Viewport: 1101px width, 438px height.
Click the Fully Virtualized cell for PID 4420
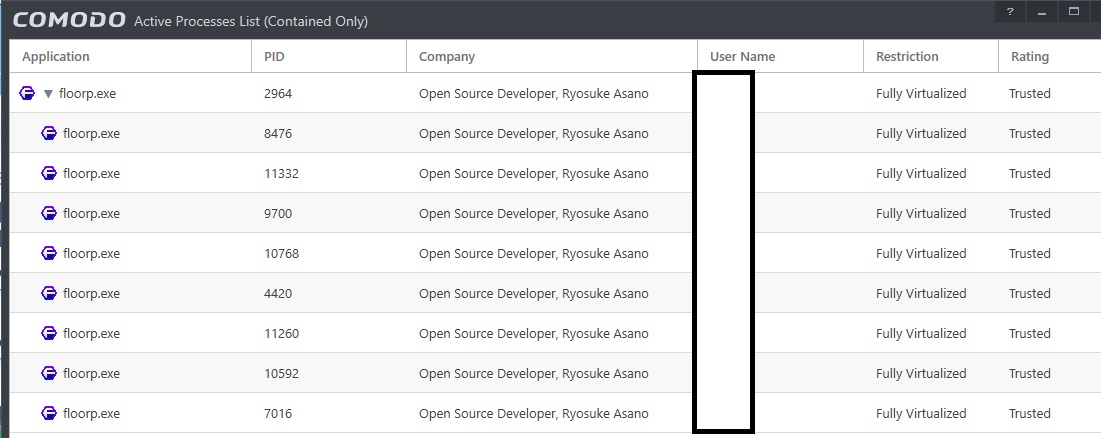(921, 293)
